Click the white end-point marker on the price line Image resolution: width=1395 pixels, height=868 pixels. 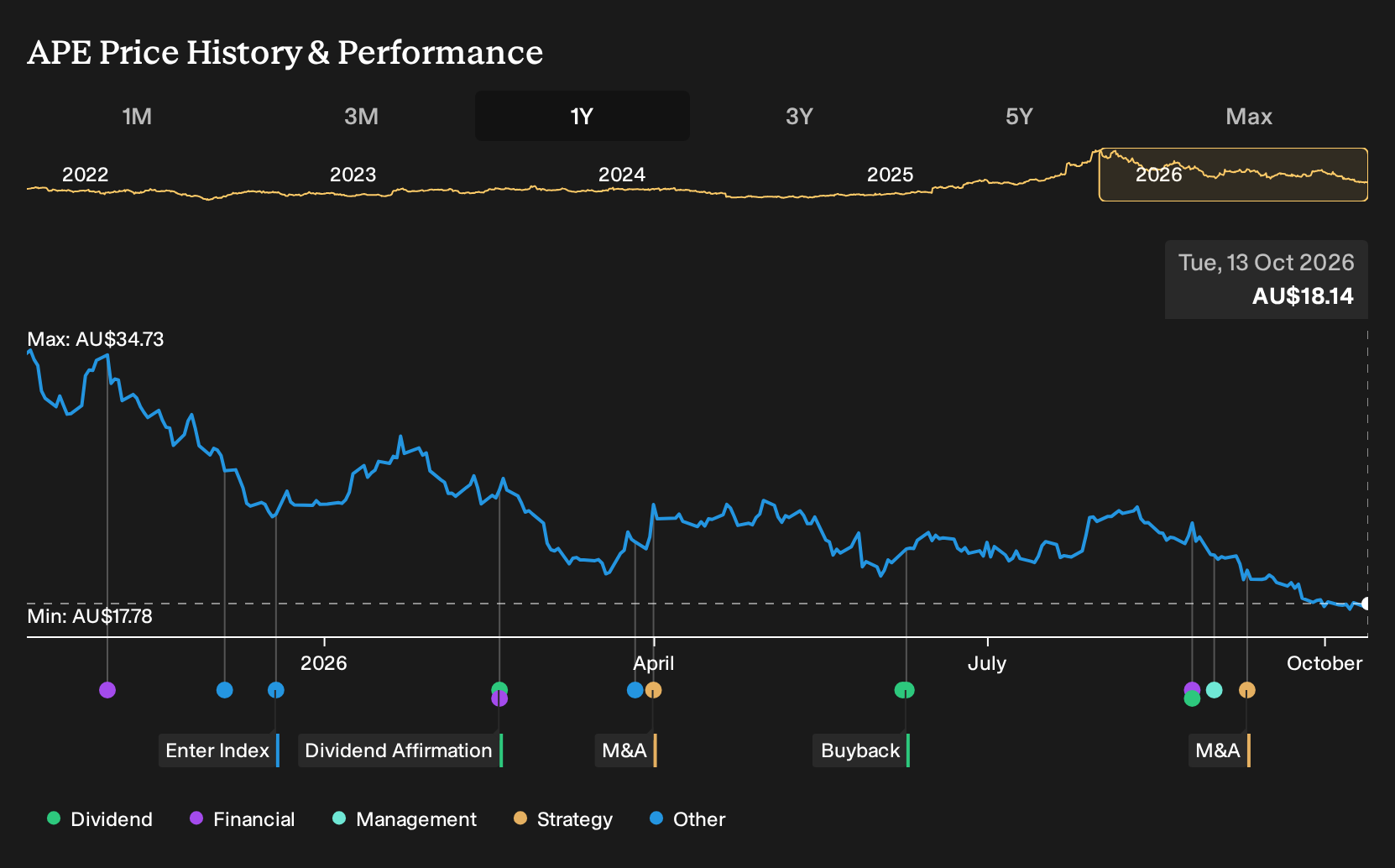1366,604
